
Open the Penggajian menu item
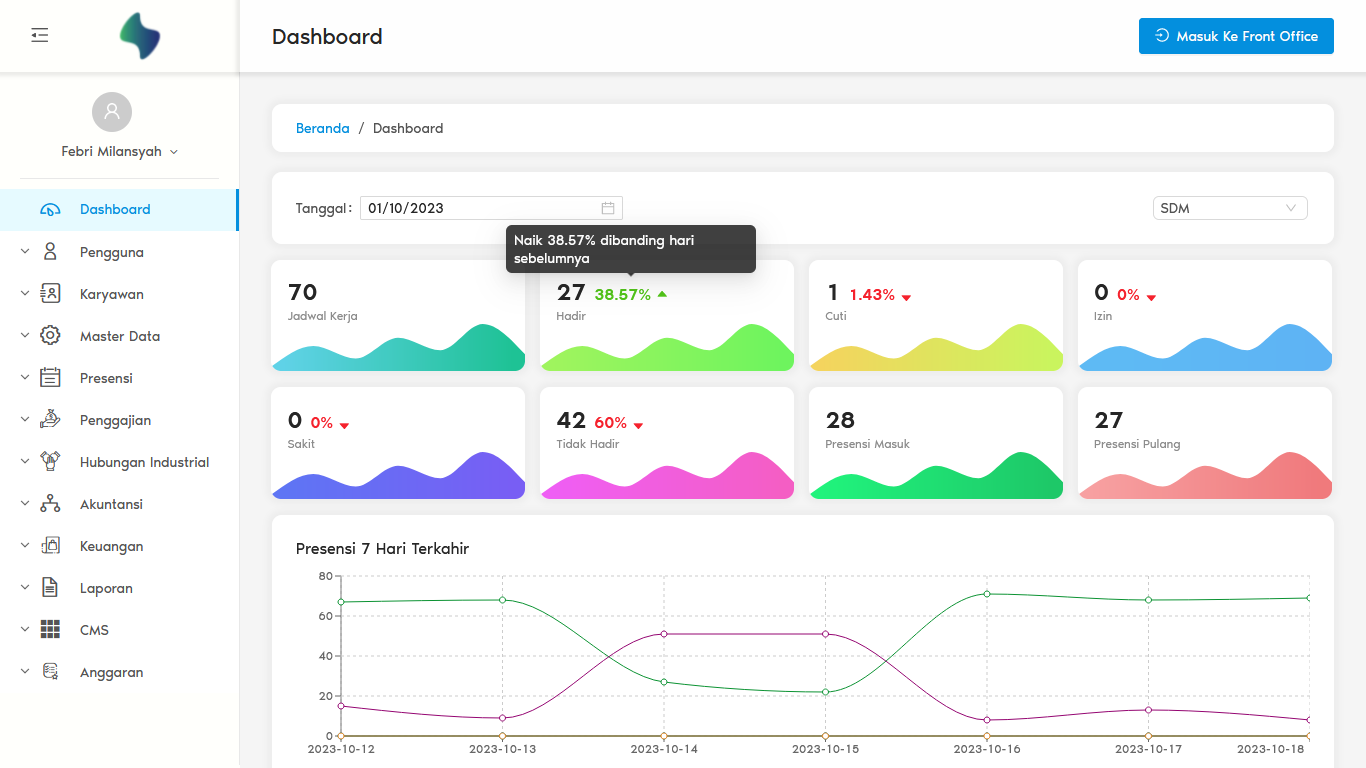[x=119, y=420]
